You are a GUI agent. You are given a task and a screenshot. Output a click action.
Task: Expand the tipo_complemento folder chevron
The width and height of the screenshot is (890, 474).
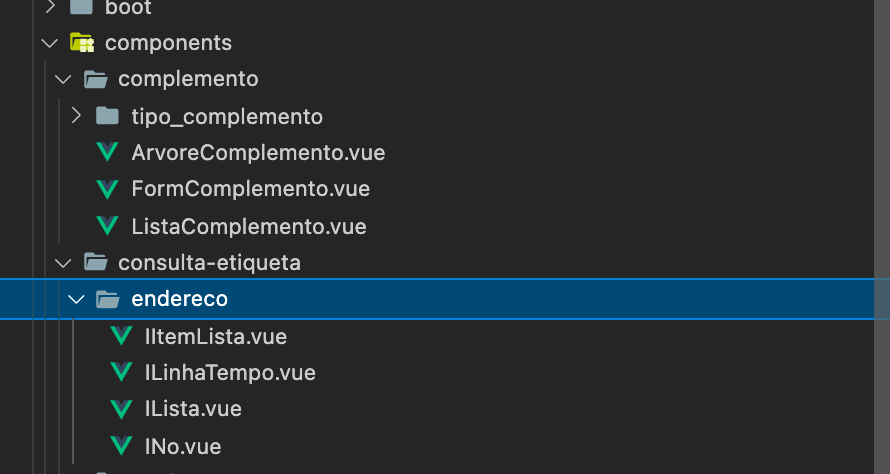76,117
